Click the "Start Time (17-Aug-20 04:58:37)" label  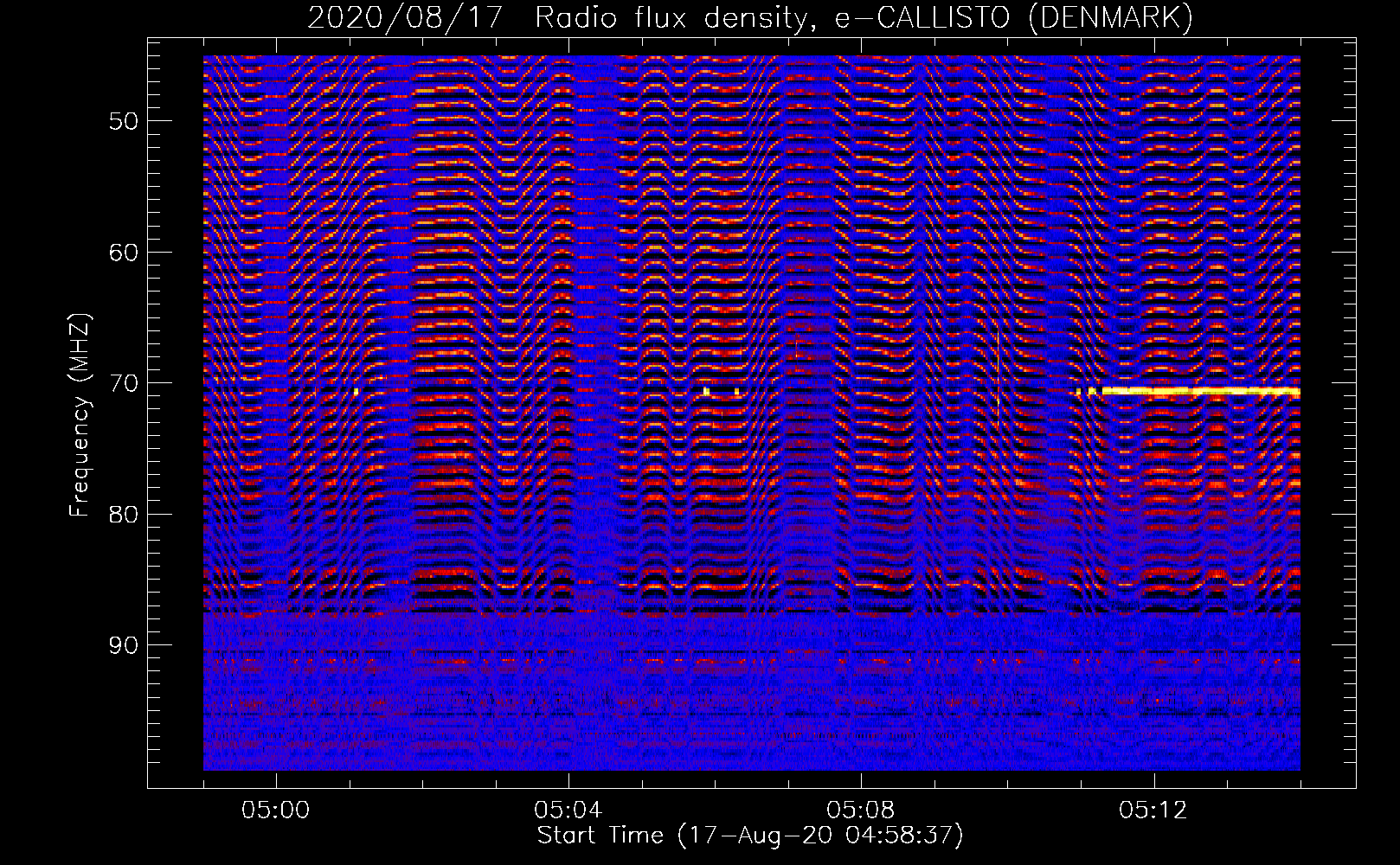[x=750, y=836]
